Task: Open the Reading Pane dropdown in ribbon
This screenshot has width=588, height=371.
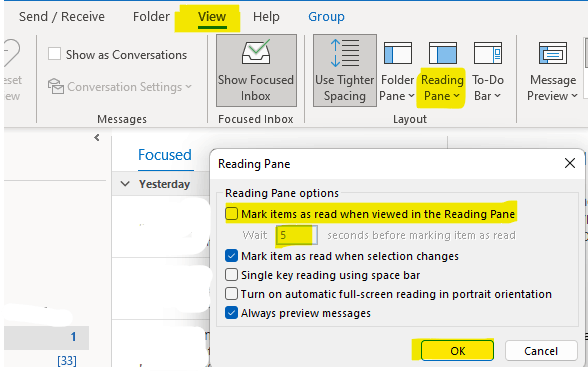Action: [x=442, y=88]
